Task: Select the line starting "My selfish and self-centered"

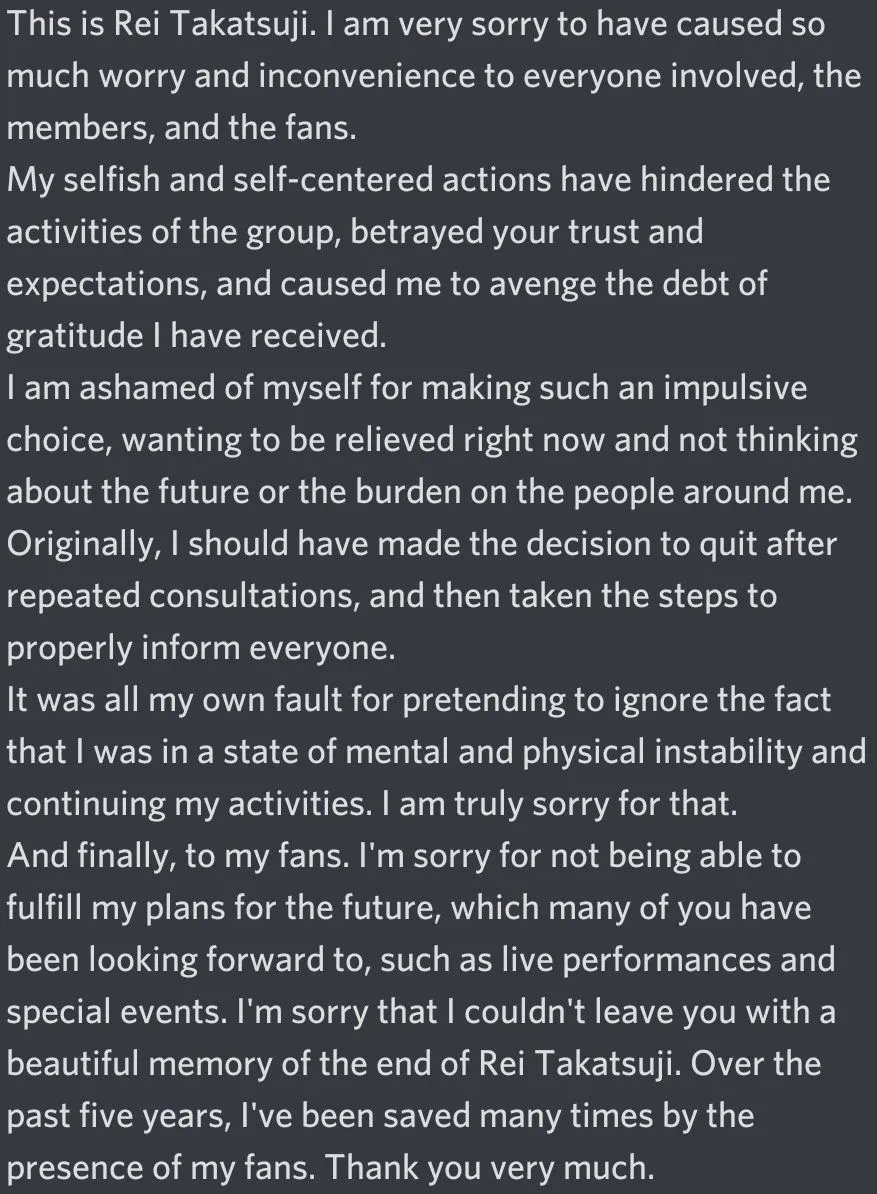Action: [x=419, y=180]
